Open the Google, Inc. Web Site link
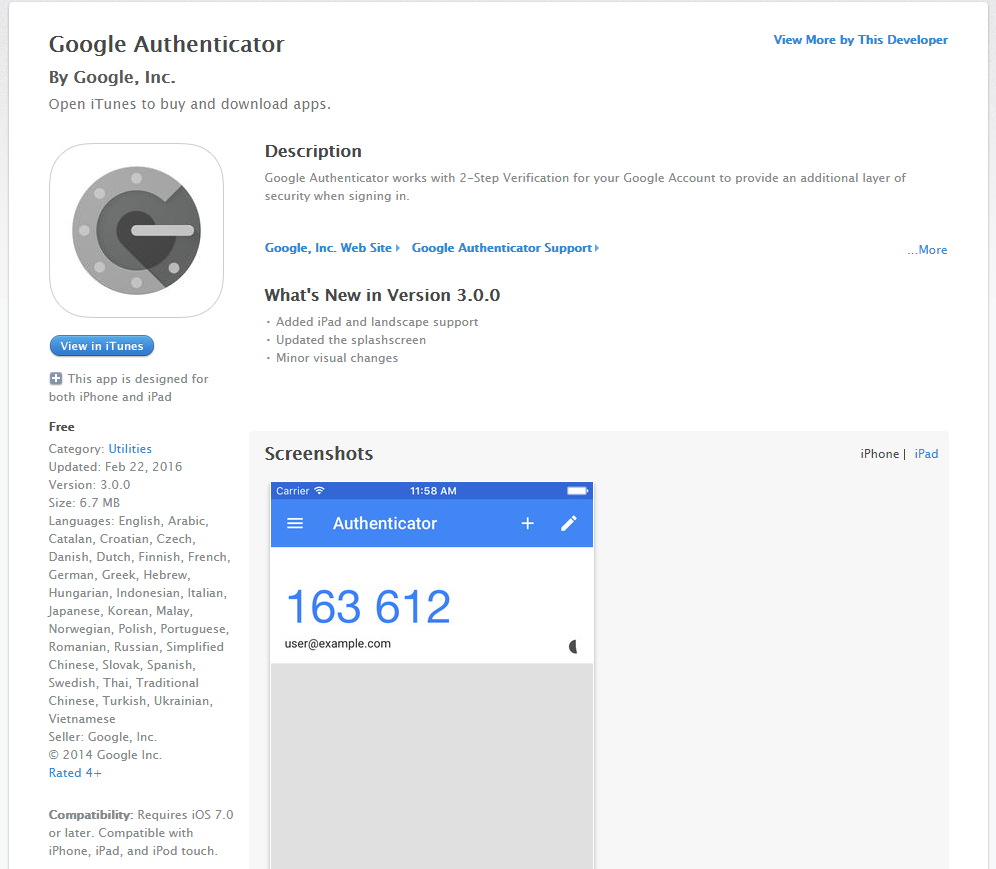Viewport: 996px width, 869px height. click(332, 248)
